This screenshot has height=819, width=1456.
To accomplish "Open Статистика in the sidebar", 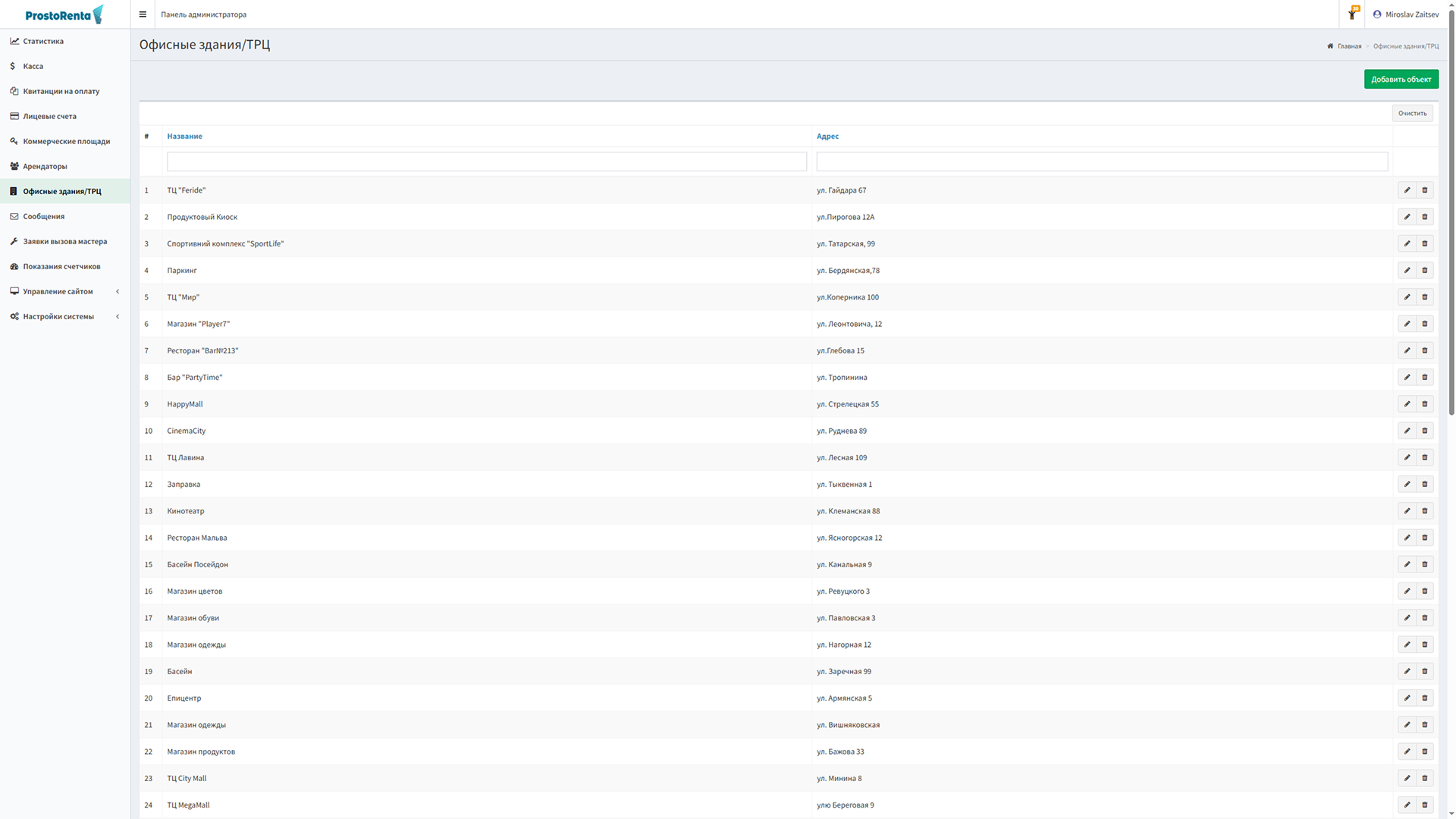I will (x=43, y=41).
